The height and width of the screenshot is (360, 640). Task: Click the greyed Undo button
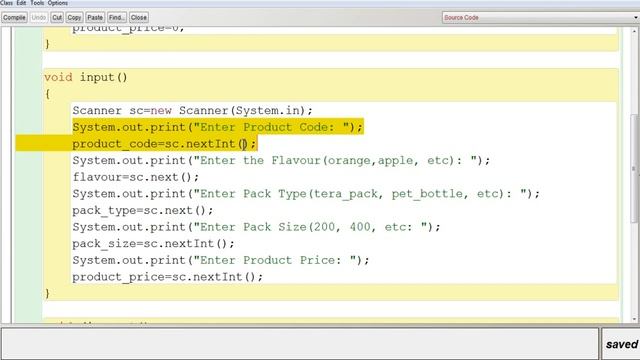pos(39,18)
